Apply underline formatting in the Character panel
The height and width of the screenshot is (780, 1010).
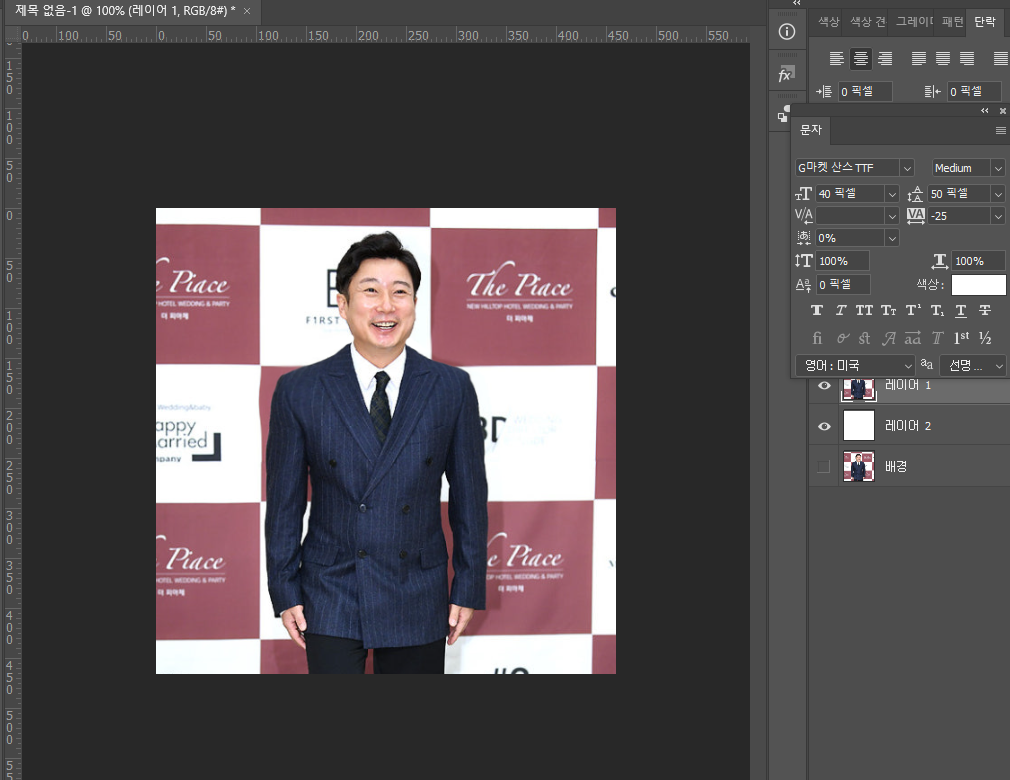[x=961, y=310]
